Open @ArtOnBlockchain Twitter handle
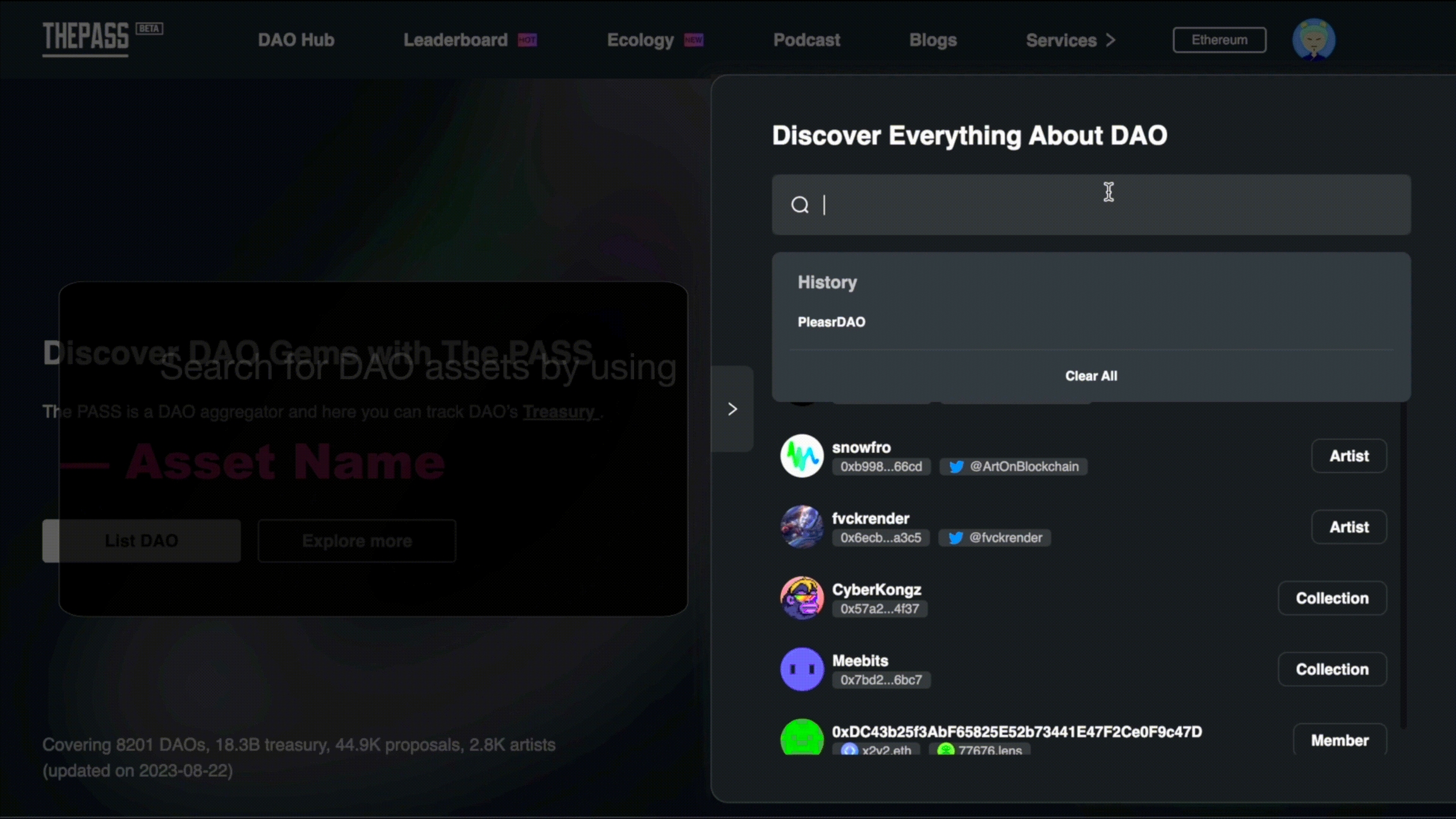Viewport: 1456px width, 819px height. tap(1014, 466)
